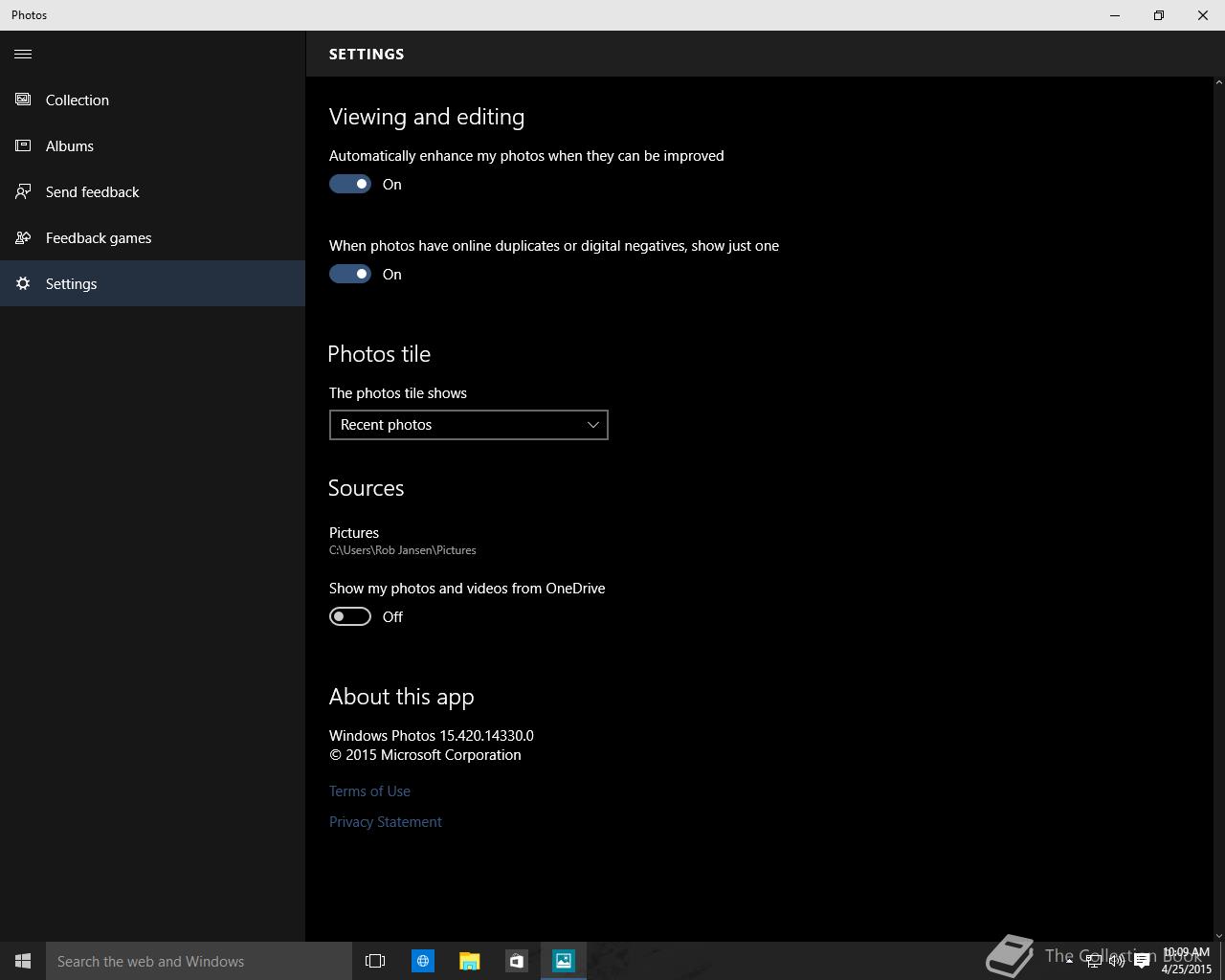The width and height of the screenshot is (1225, 980).
Task: Click the Settings gear icon
Action: tap(23, 283)
